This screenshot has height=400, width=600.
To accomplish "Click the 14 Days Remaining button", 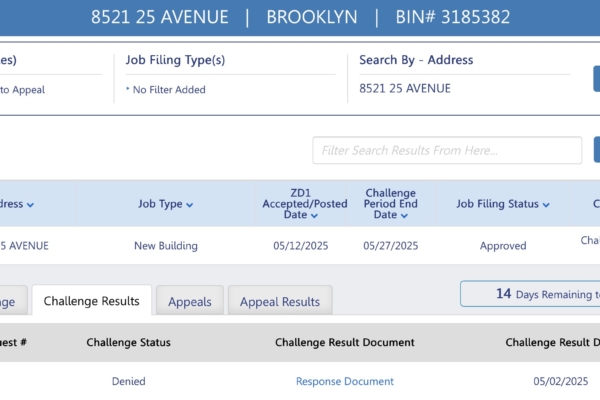I will coord(530,294).
